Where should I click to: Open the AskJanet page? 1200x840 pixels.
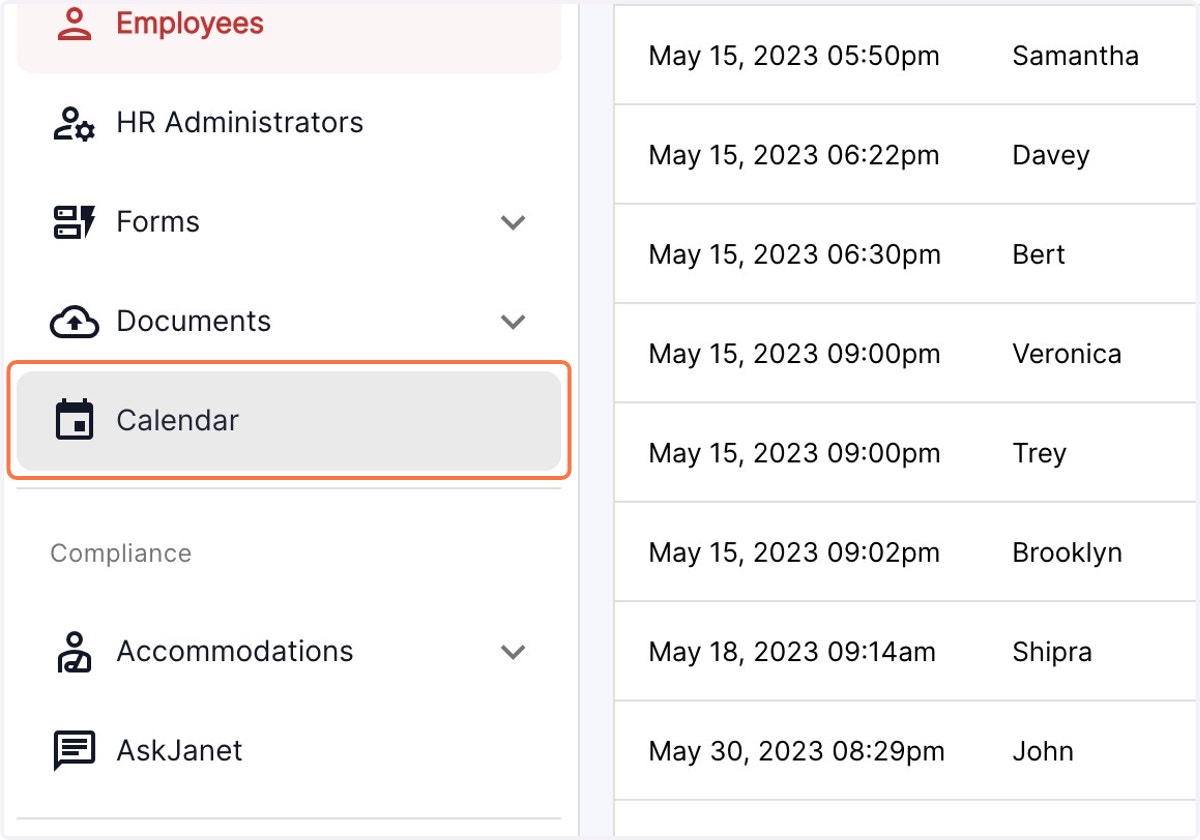click(x=289, y=751)
